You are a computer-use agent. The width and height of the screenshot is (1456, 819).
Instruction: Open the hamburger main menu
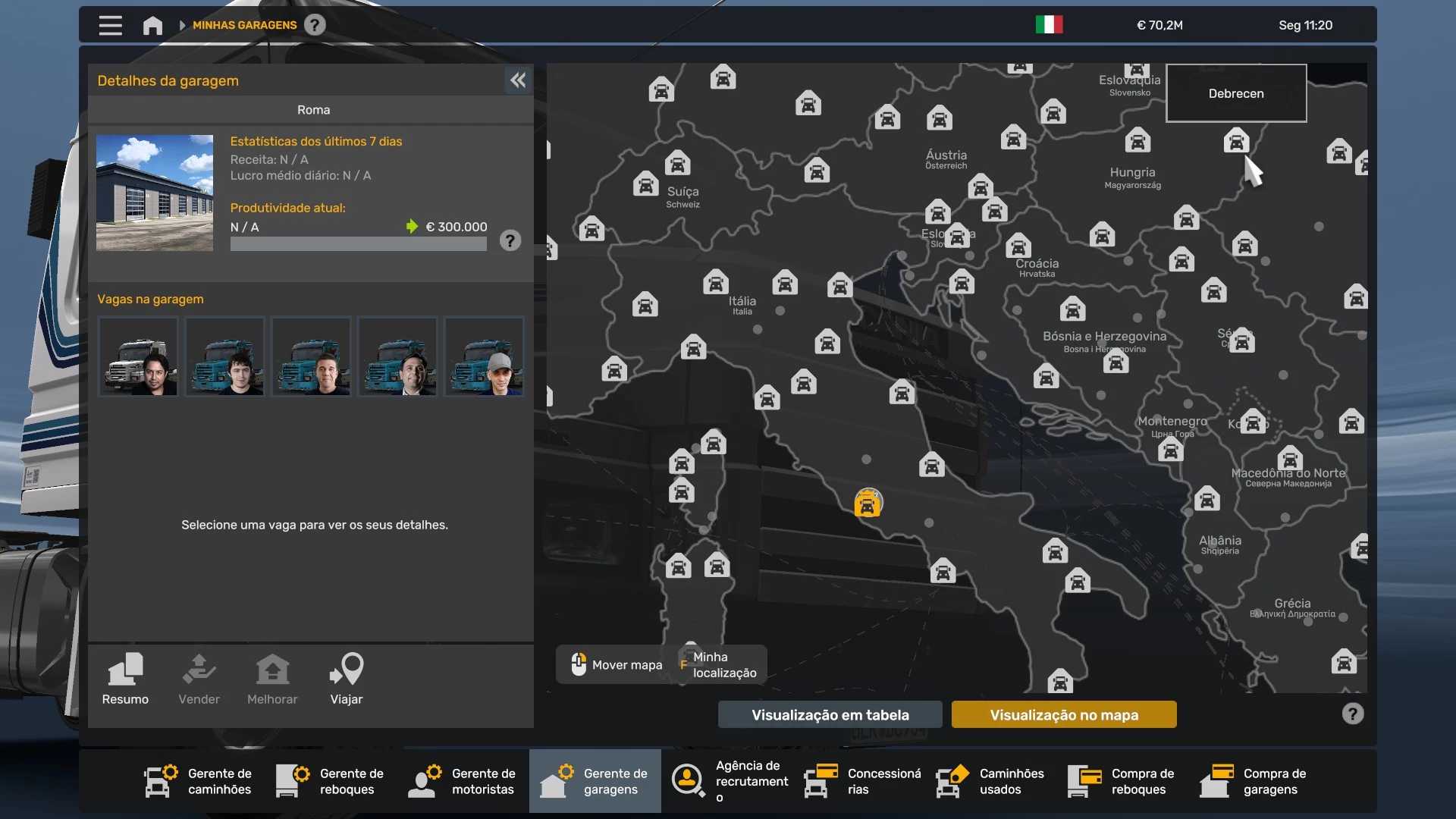pos(110,25)
